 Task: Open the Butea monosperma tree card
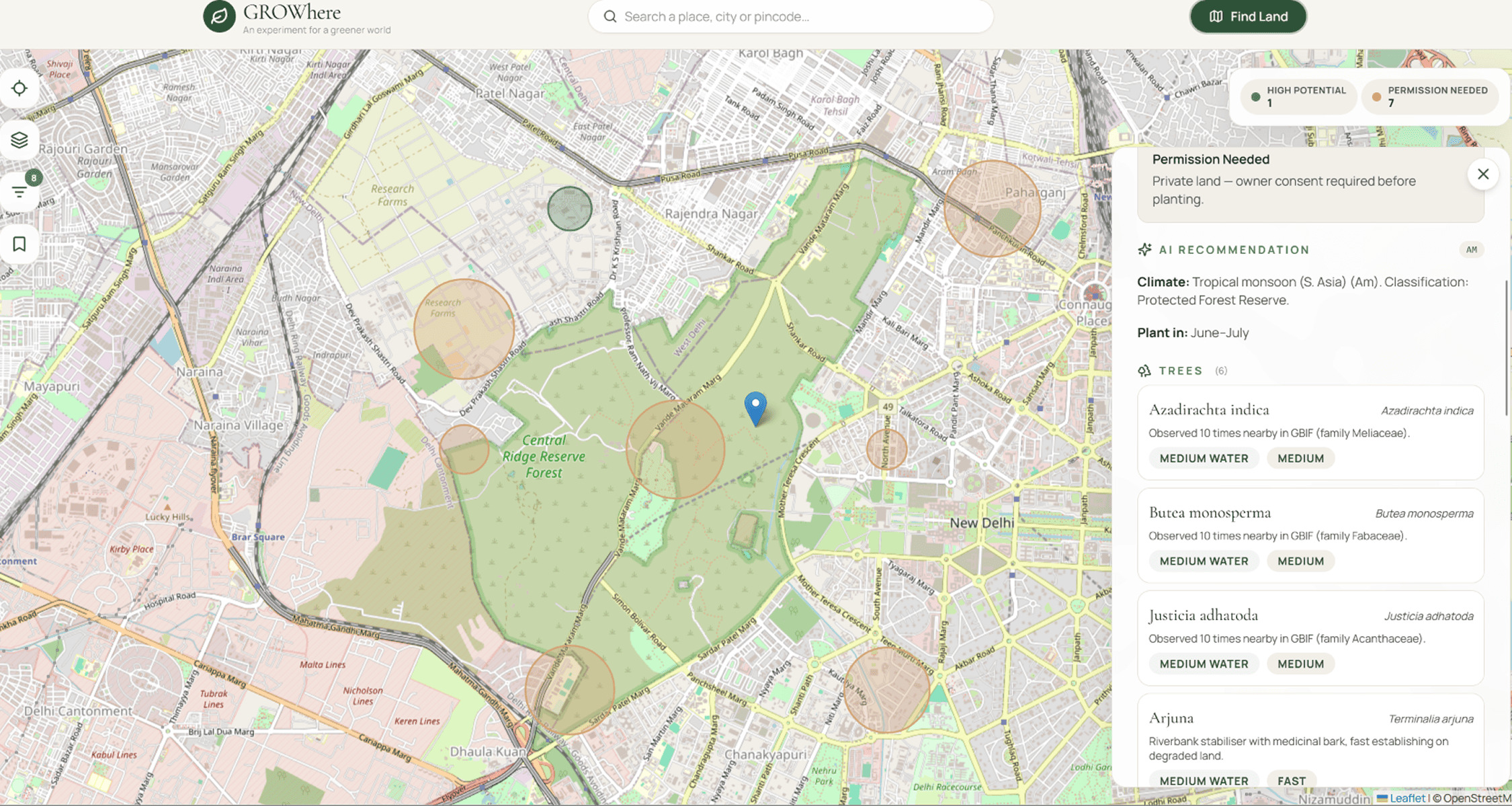click(1310, 535)
